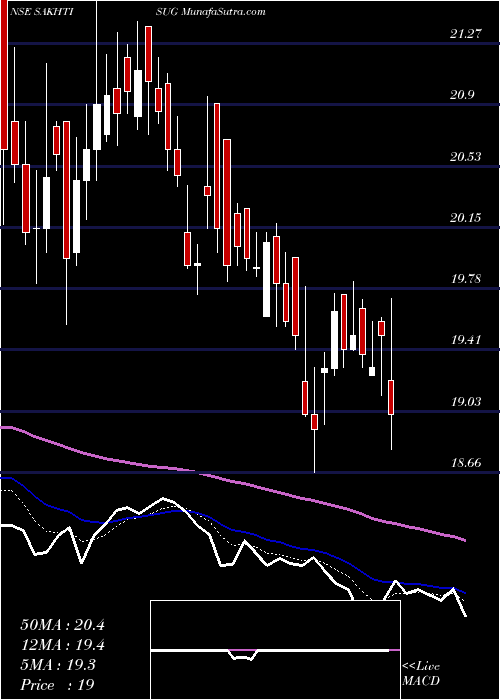
Task: Click the NSE SAKHTI title text
Action: pos(40,12)
